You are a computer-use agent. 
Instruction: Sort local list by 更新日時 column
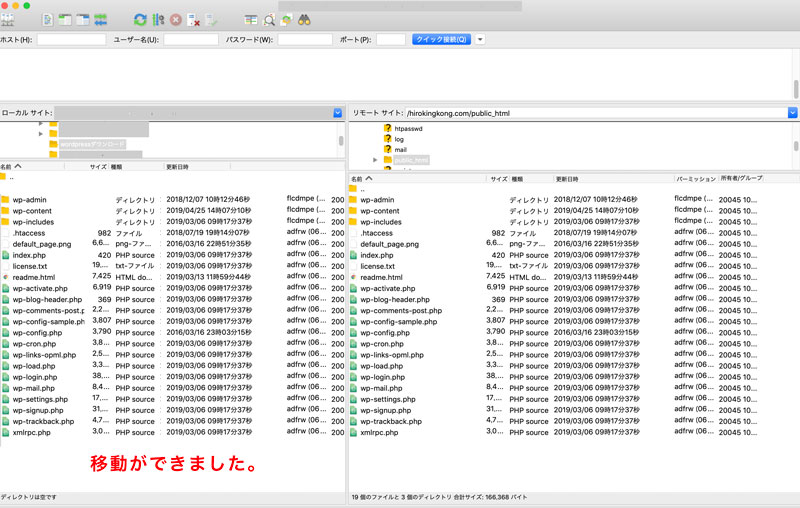click(177, 167)
